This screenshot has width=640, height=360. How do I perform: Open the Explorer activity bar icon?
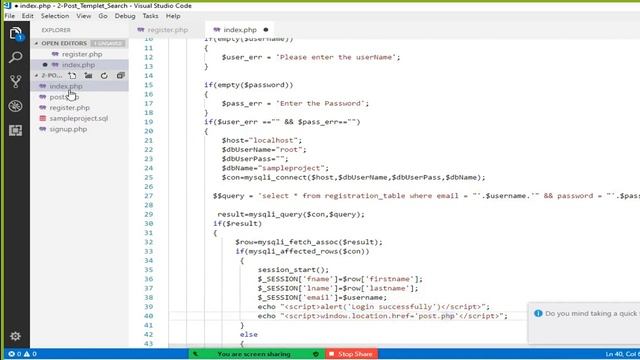pos(16,33)
